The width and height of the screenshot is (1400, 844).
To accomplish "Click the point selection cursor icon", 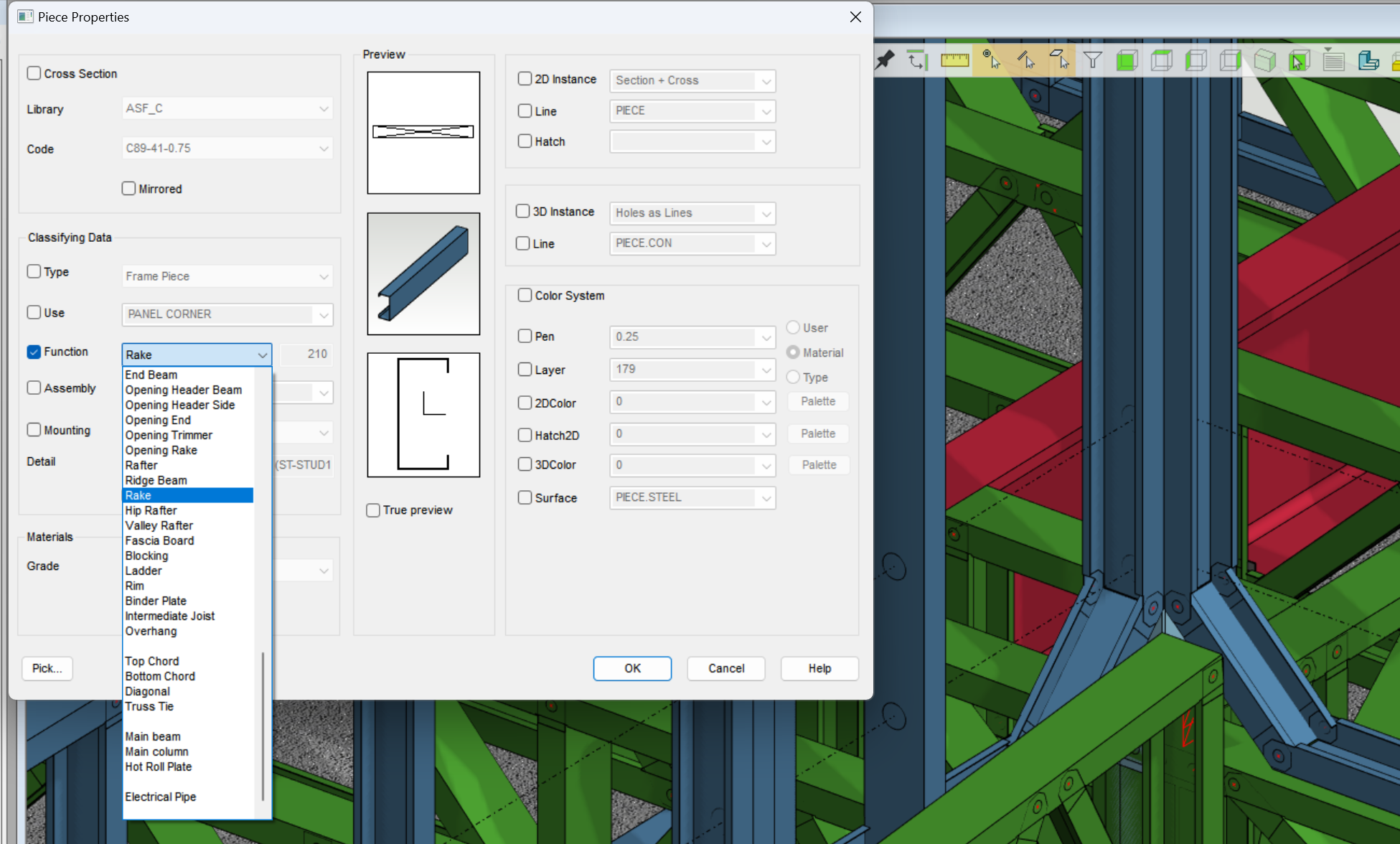I will click(x=991, y=60).
